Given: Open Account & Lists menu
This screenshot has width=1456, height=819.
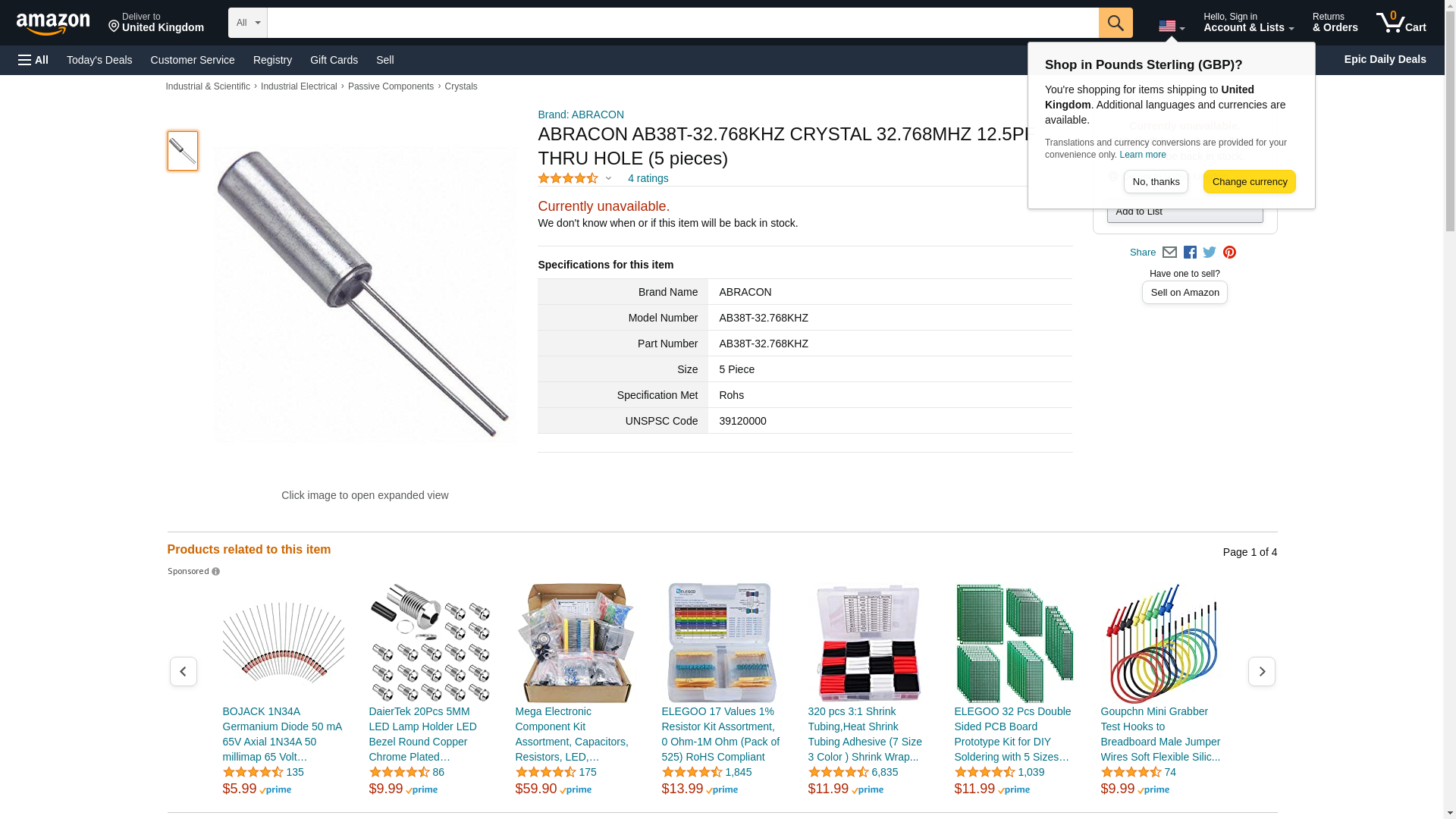Looking at the screenshot, I should coord(1248,23).
